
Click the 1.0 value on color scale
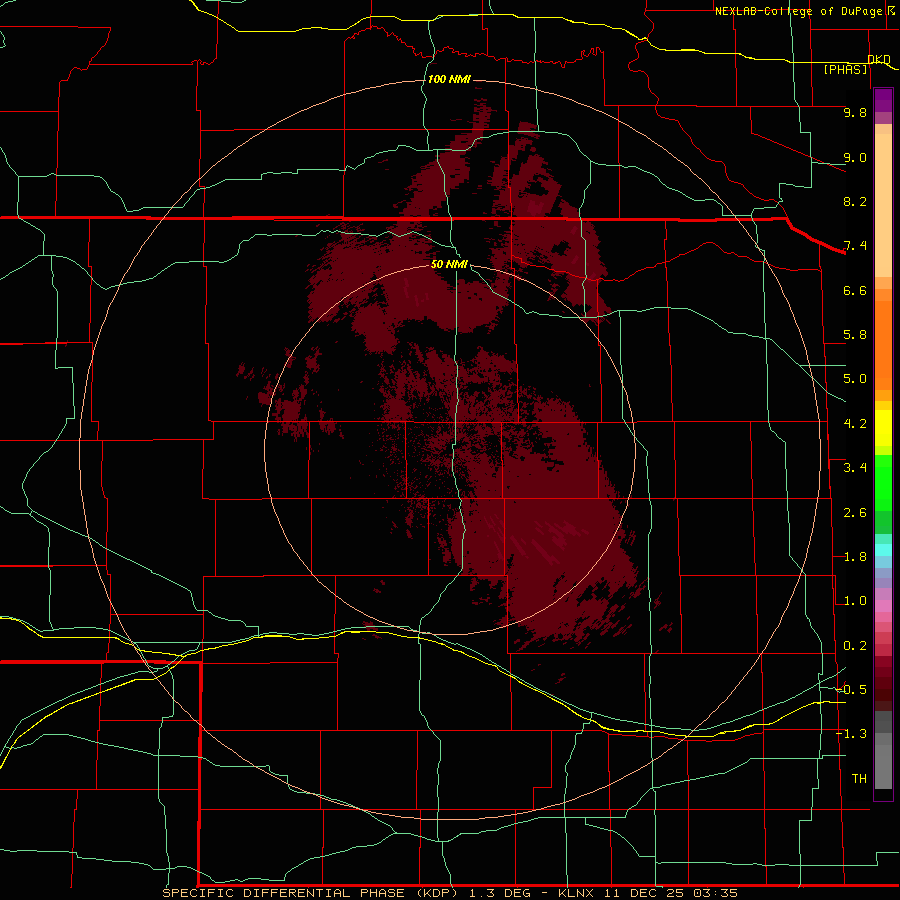(855, 601)
